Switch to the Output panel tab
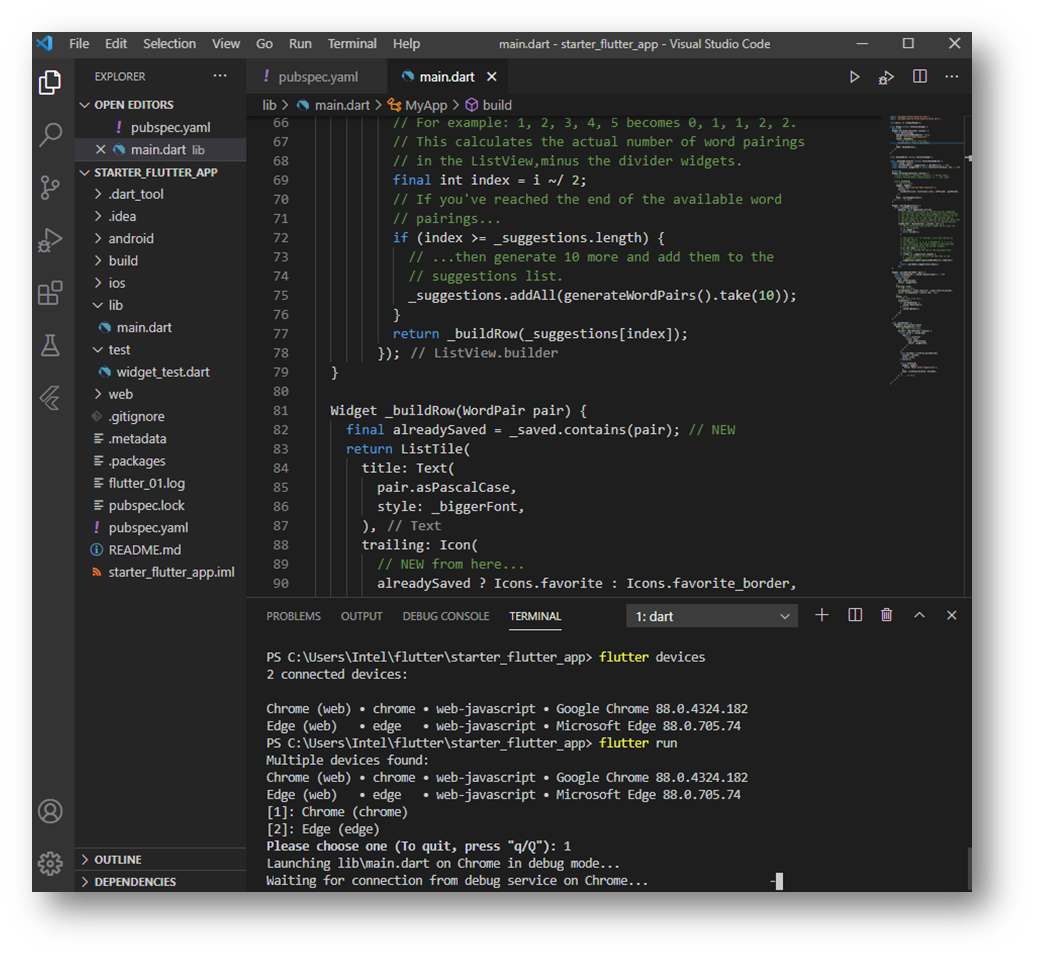This screenshot has width=1037, height=957. click(362, 616)
